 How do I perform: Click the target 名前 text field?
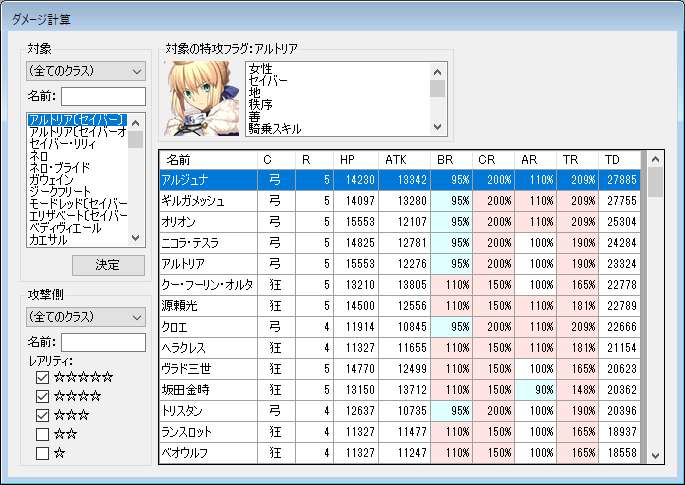tap(103, 97)
